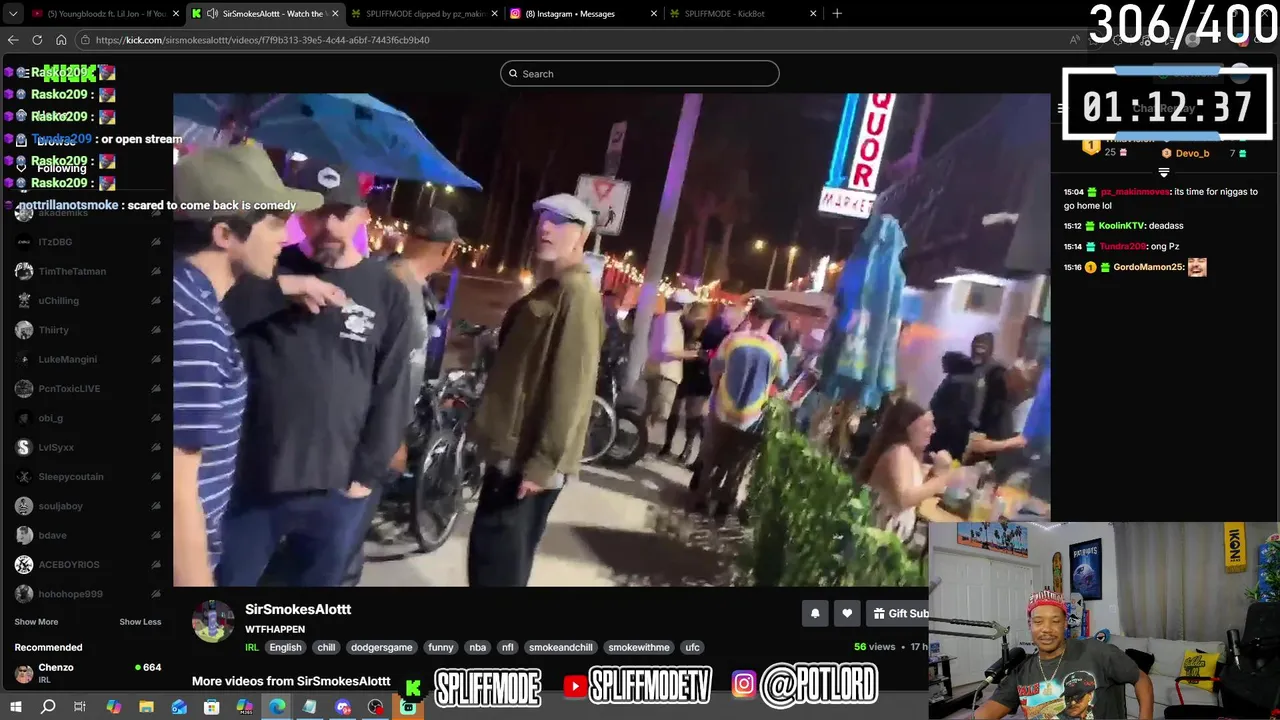Select the funny tag
The width and height of the screenshot is (1280, 720).
(441, 648)
